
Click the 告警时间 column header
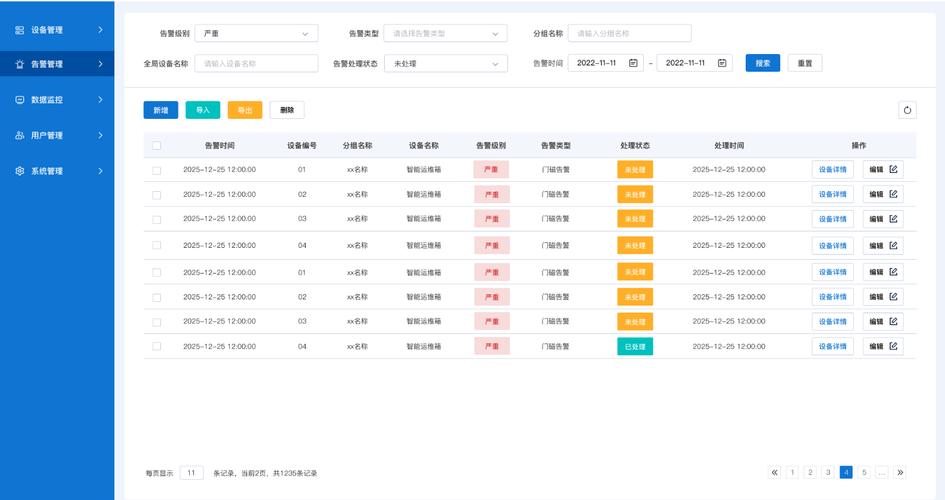tap(220, 146)
